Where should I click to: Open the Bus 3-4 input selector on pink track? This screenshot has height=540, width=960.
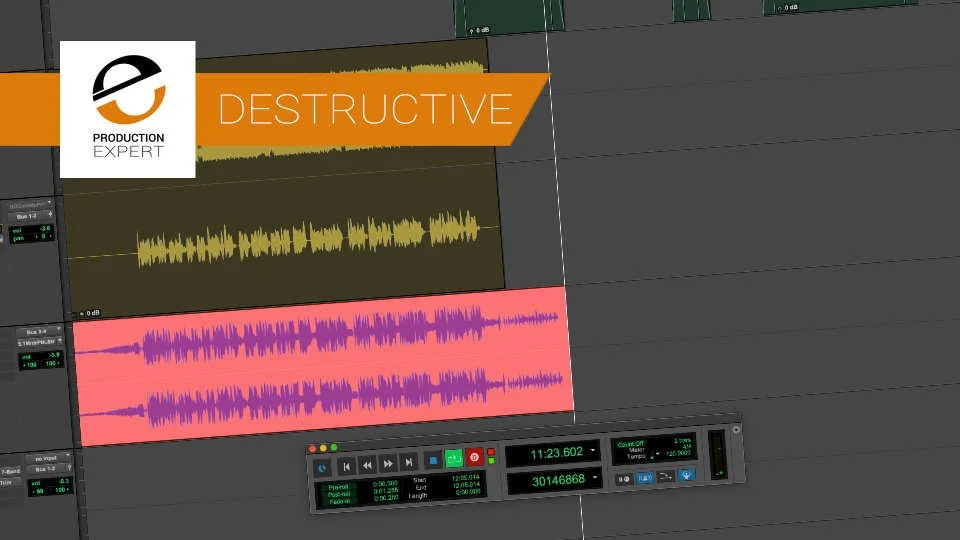click(x=40, y=332)
